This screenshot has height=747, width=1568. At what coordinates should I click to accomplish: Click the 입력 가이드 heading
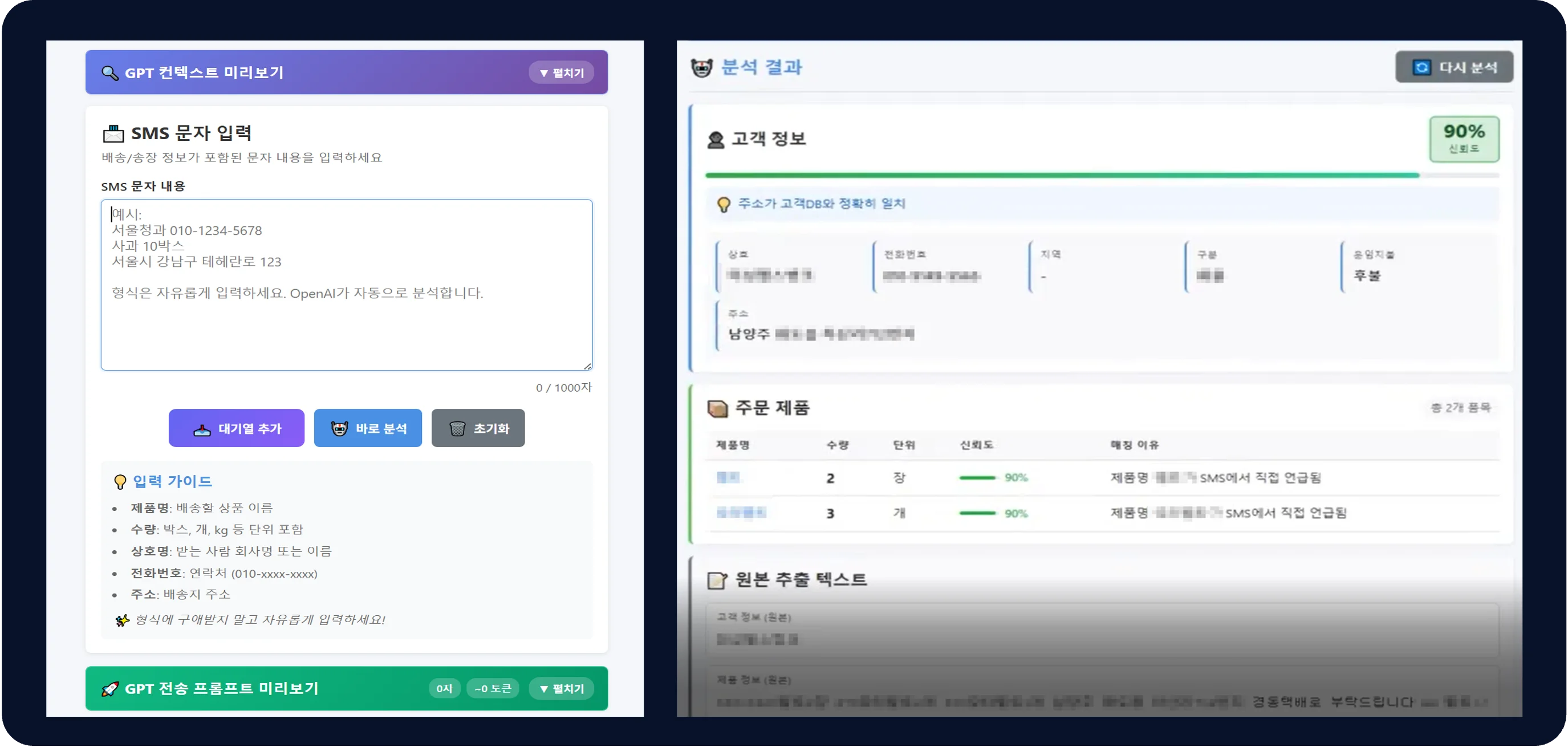pyautogui.click(x=172, y=482)
